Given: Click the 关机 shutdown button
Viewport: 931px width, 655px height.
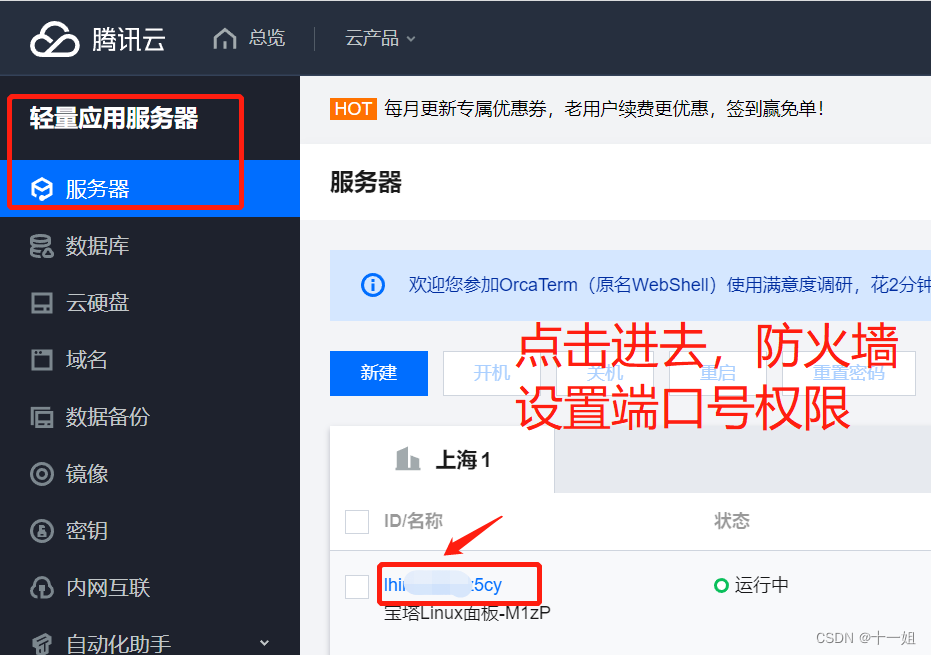Looking at the screenshot, I should click(x=604, y=373).
